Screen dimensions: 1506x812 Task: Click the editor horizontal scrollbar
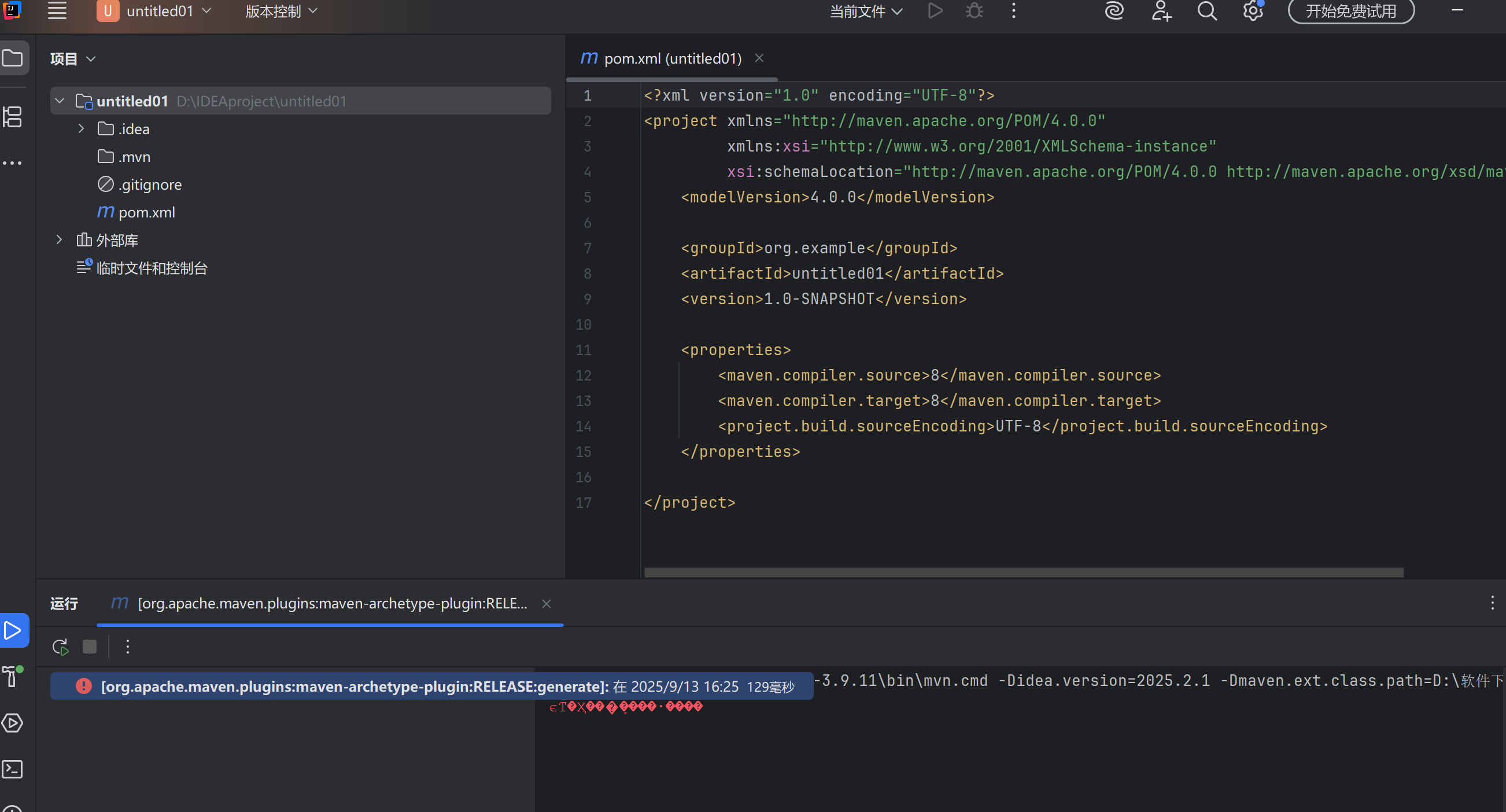click(1023, 573)
